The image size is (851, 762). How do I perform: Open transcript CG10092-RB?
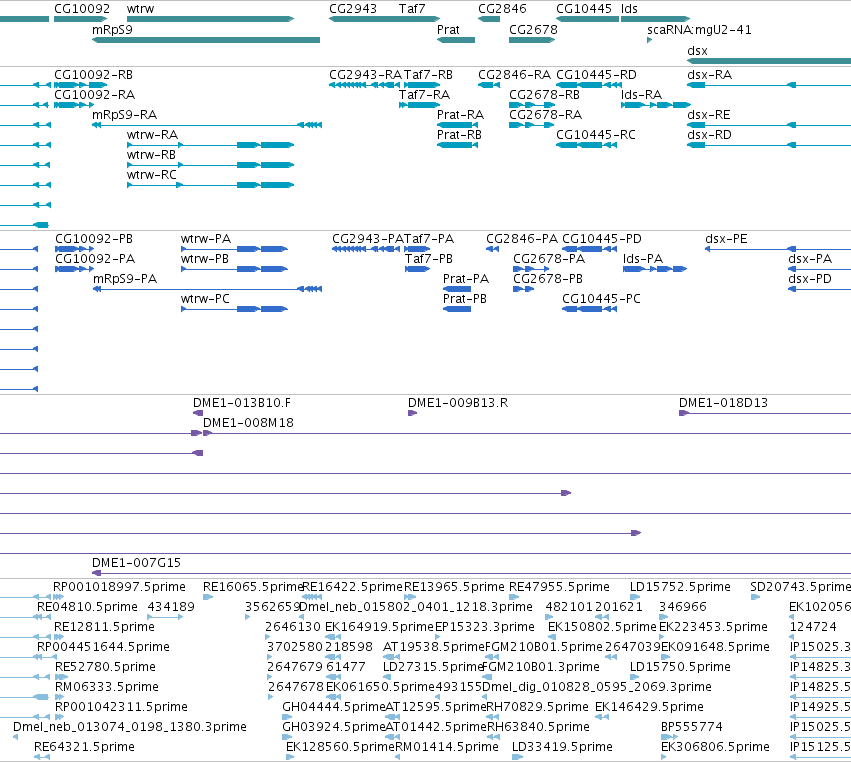coord(81,85)
